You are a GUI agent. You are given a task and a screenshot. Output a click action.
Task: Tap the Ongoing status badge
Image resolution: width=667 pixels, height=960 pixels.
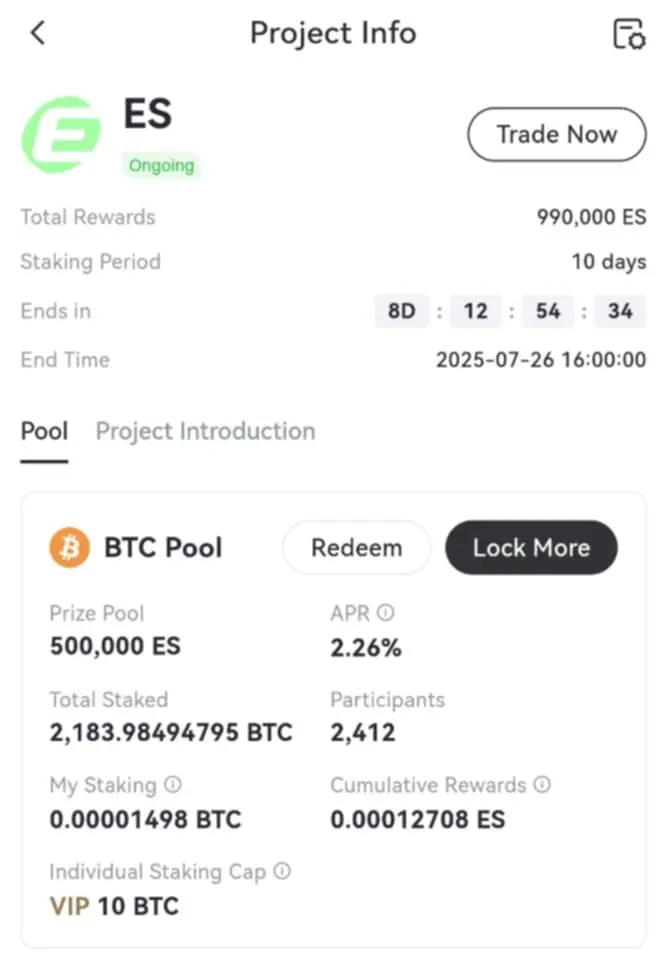tap(161, 166)
